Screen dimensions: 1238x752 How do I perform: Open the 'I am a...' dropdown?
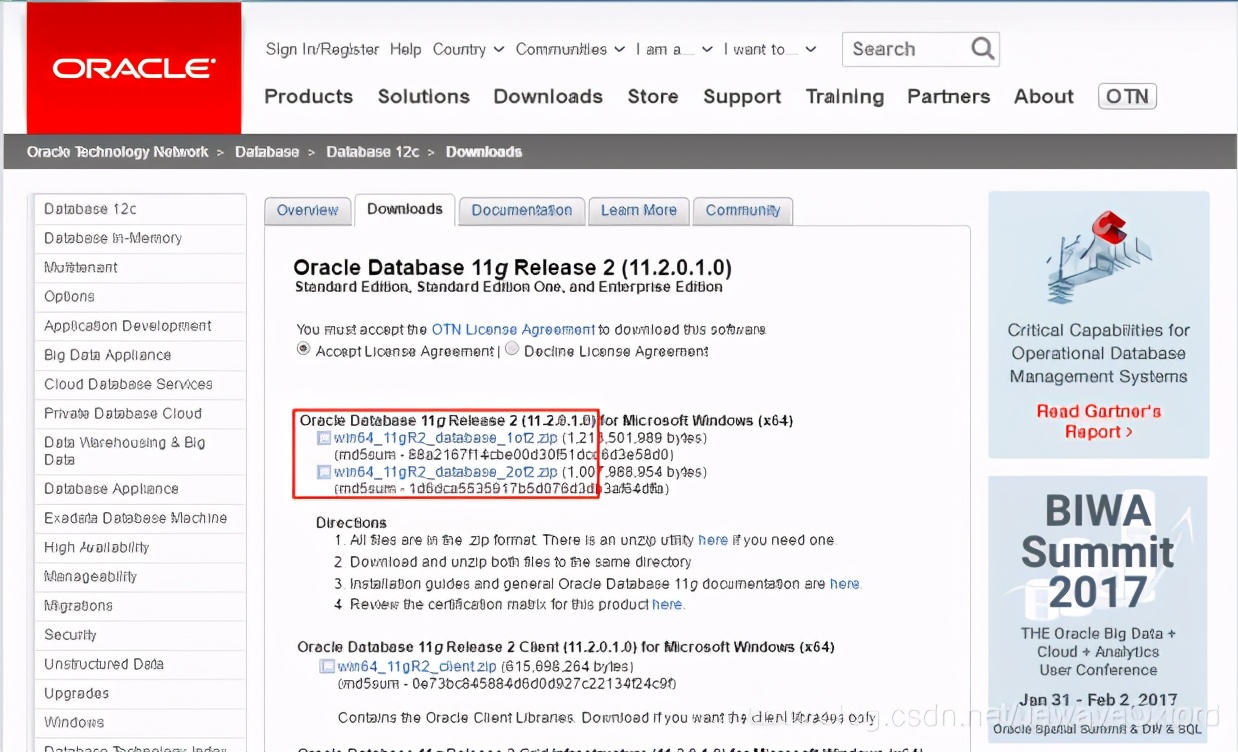tap(674, 49)
